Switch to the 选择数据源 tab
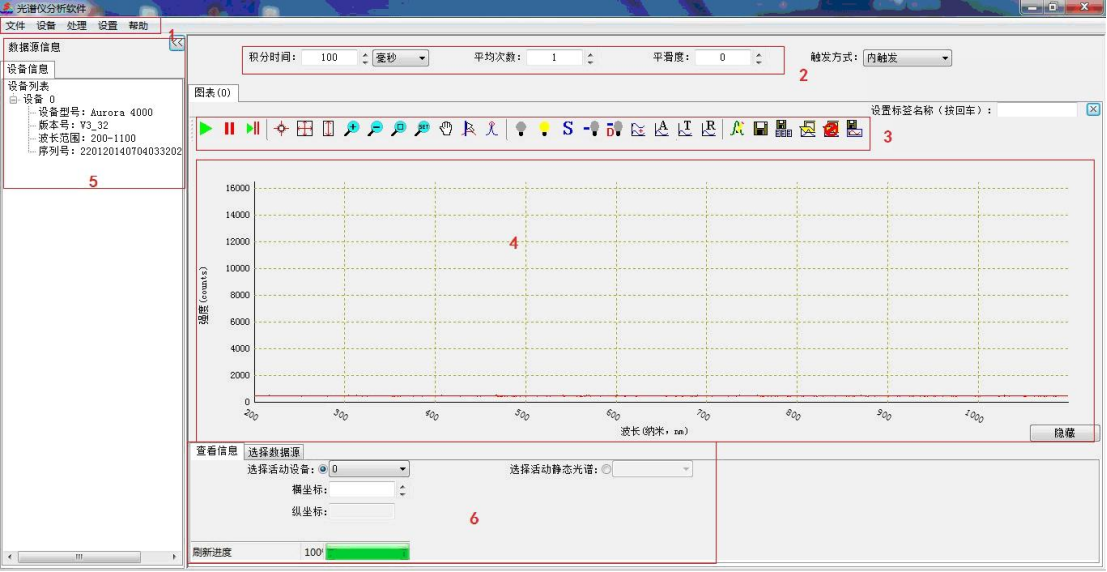This screenshot has width=1107, height=572. coord(274,452)
